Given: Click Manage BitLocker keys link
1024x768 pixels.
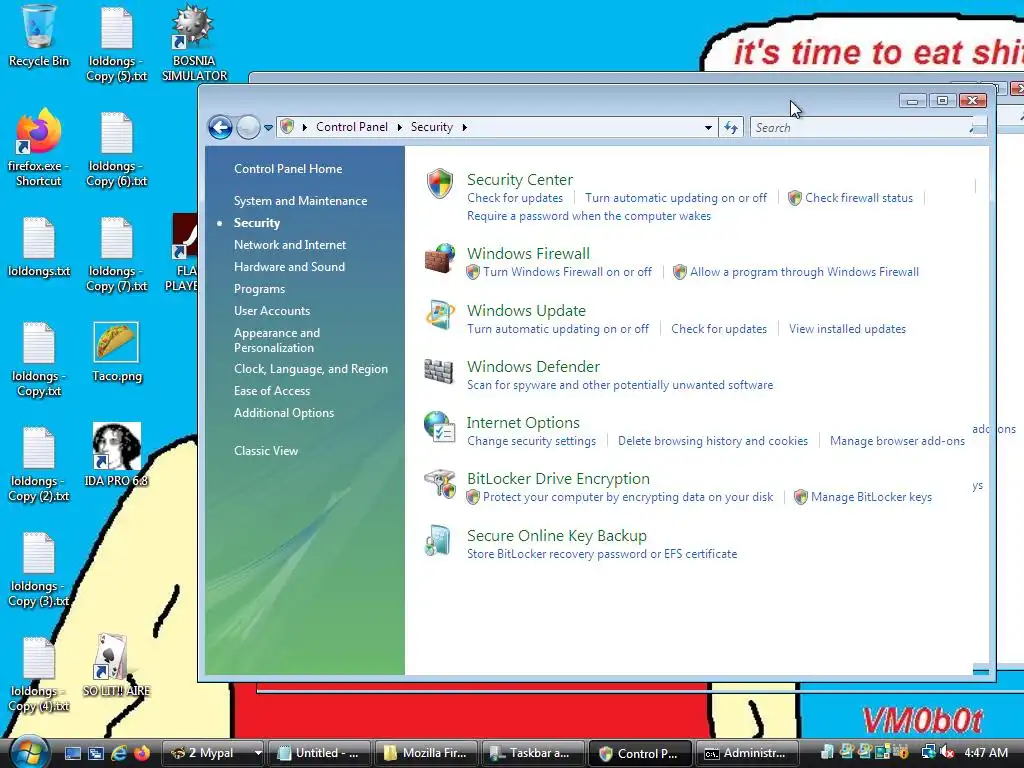Looking at the screenshot, I should coord(871,498).
